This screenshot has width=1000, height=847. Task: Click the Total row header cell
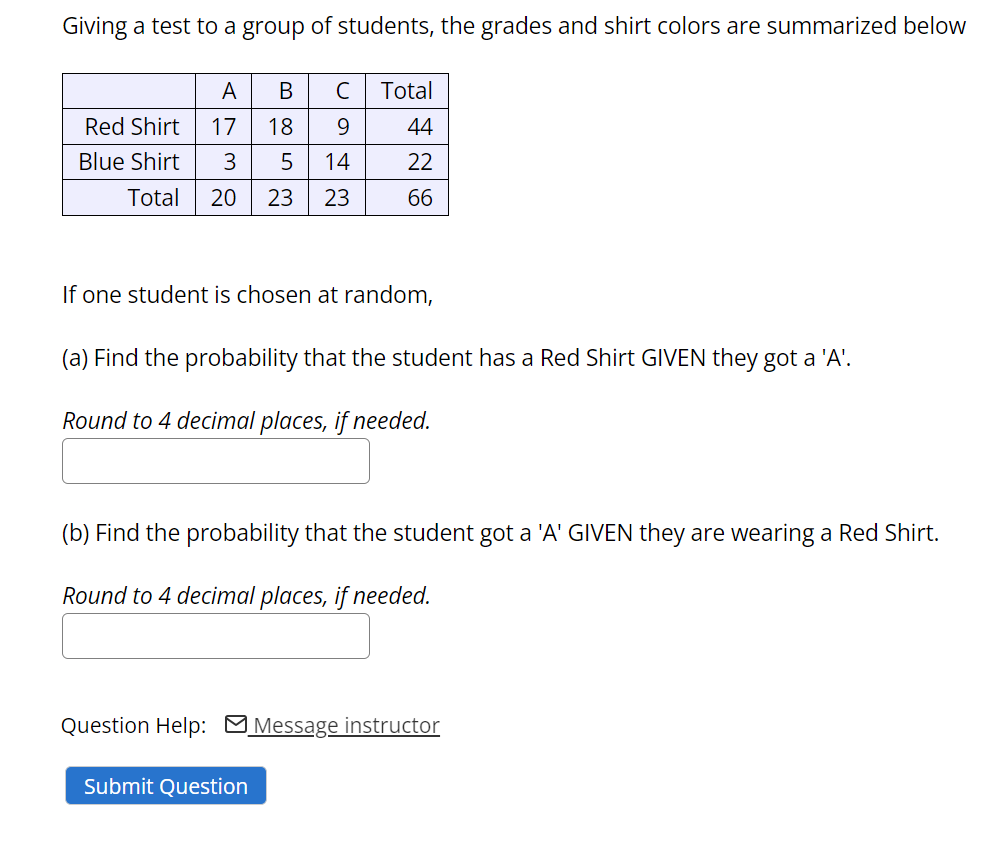(x=129, y=198)
